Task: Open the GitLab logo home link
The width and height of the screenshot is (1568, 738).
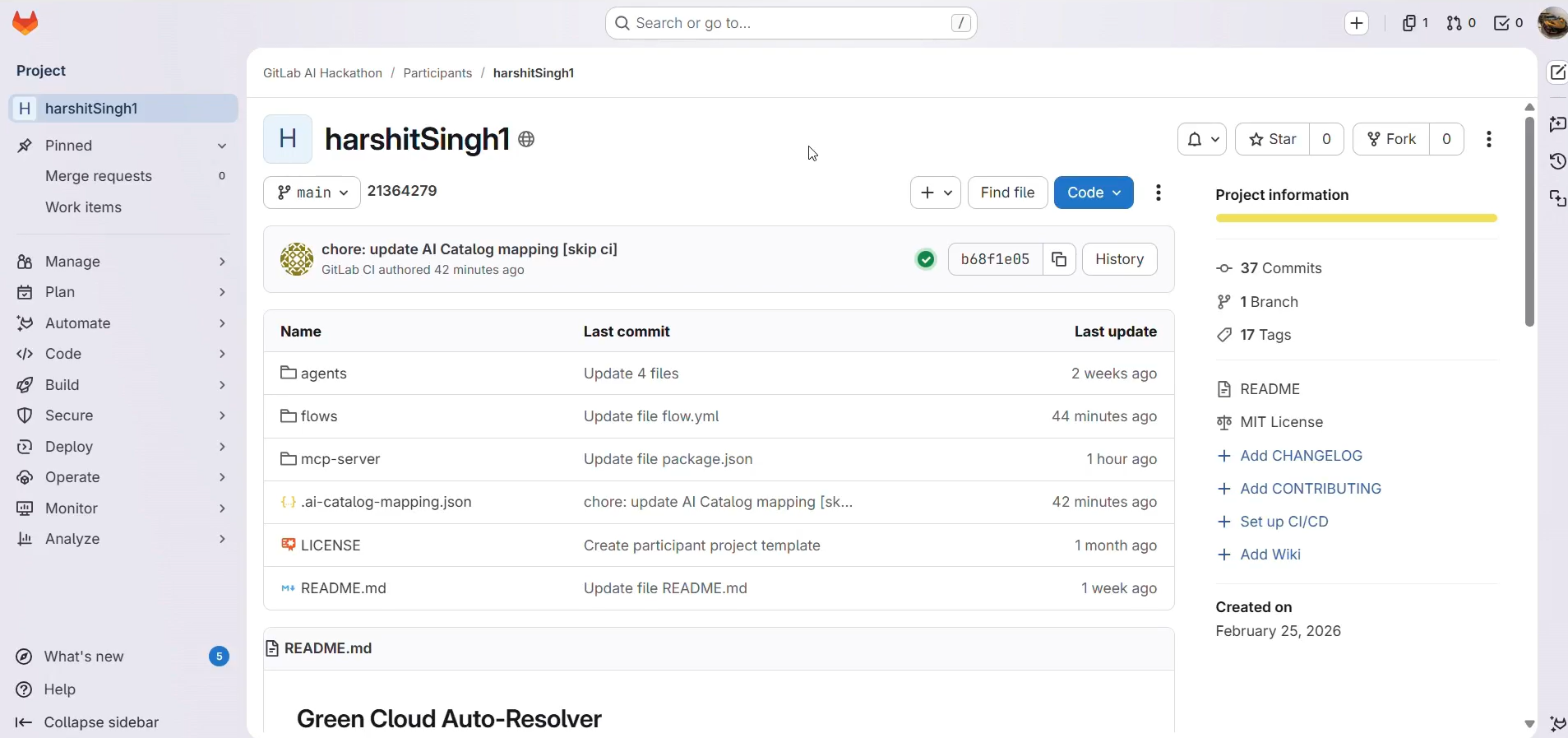Action: [x=25, y=23]
